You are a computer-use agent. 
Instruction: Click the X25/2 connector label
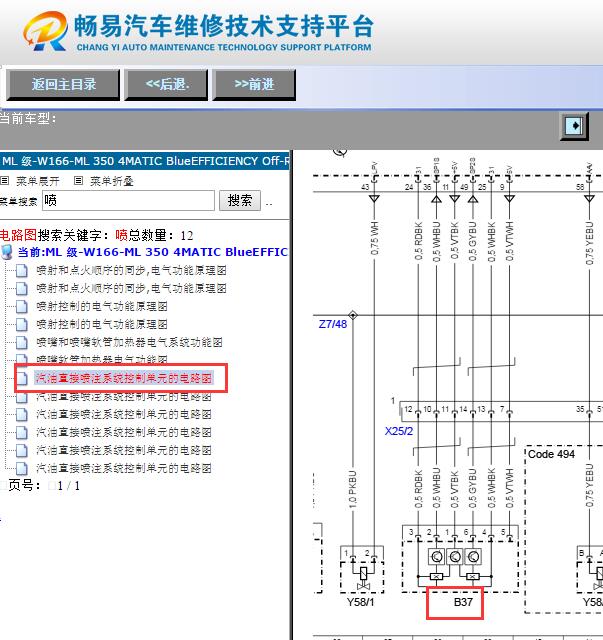pos(398,431)
